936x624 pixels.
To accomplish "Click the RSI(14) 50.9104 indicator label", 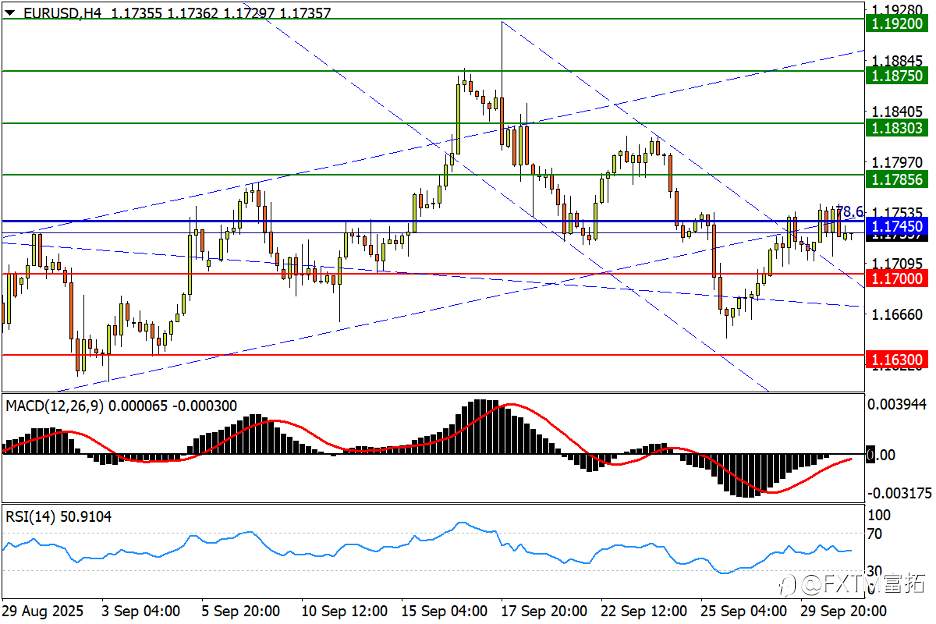I will pos(58,517).
